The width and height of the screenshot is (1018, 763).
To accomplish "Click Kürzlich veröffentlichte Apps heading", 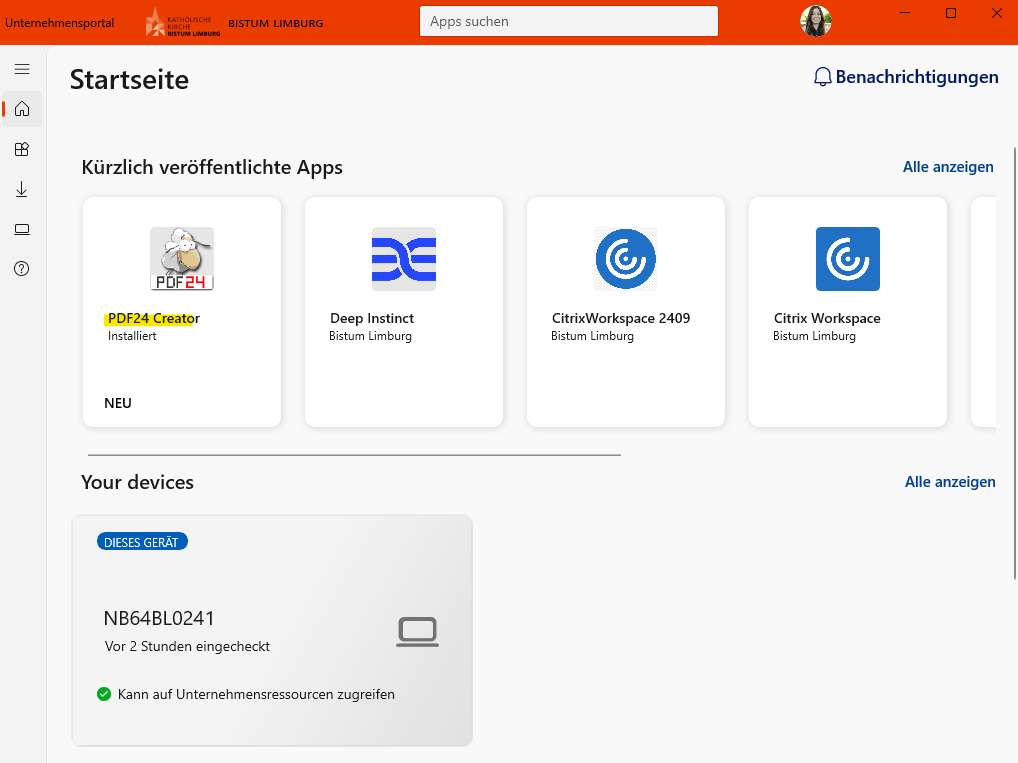I will pos(212,168).
